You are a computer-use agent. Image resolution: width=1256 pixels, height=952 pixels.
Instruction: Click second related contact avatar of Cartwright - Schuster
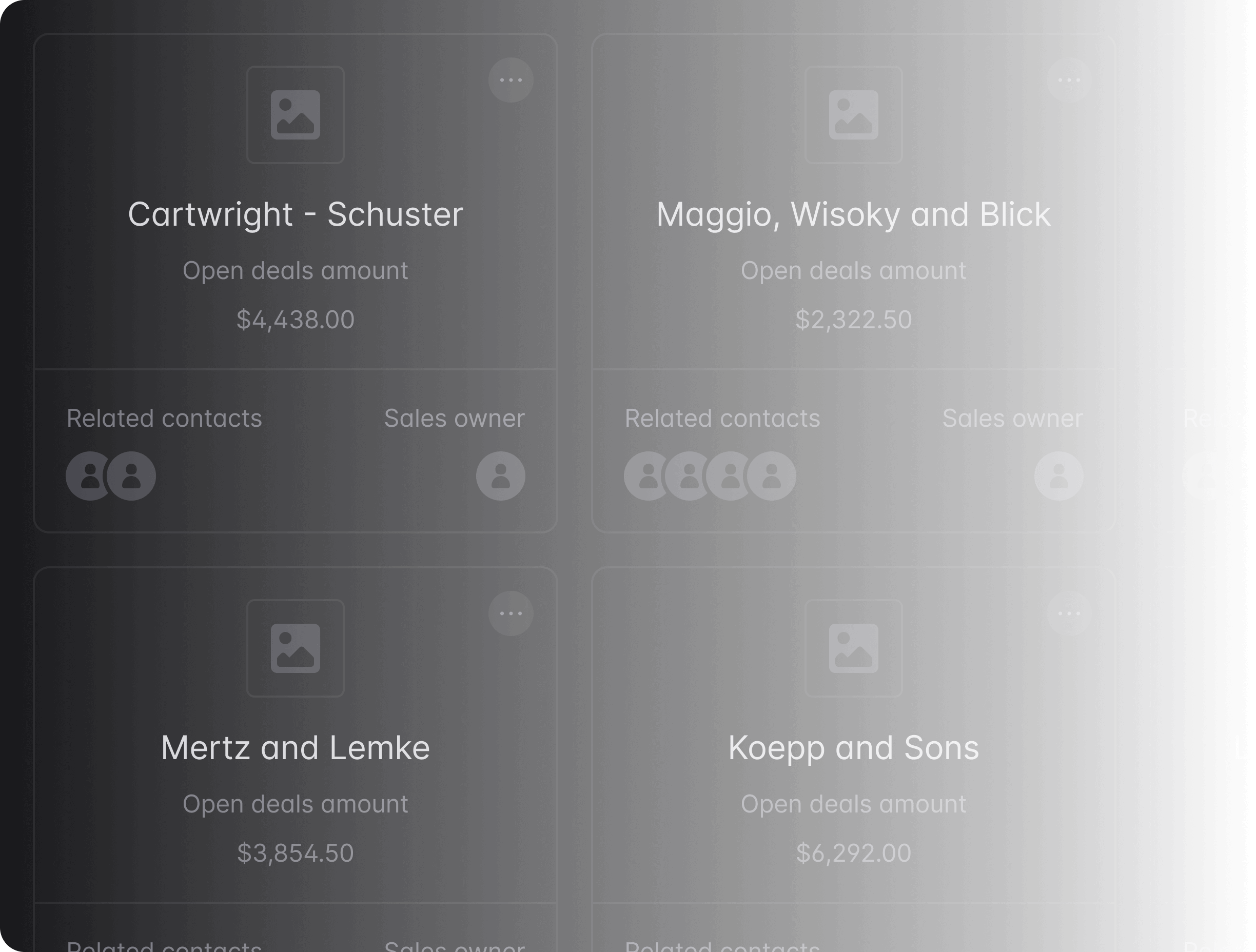[132, 475]
